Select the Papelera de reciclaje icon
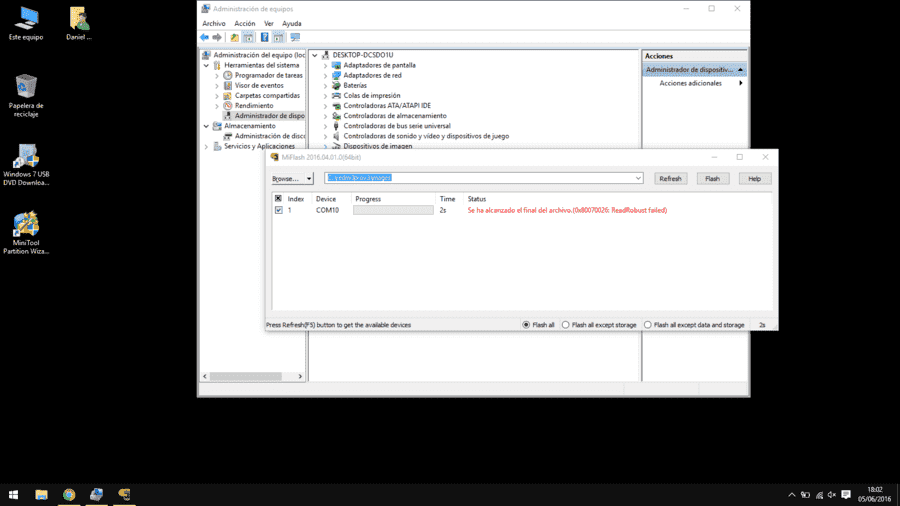 [26, 96]
